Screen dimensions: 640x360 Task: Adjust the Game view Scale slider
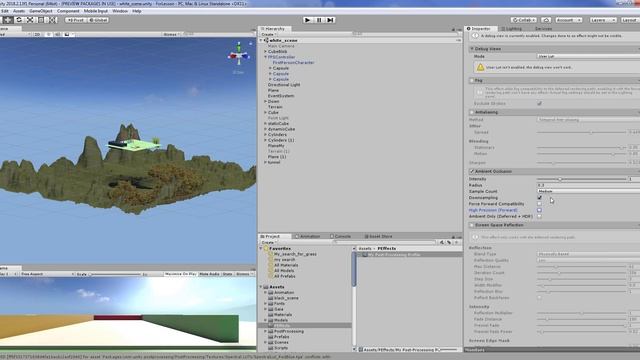[116, 274]
